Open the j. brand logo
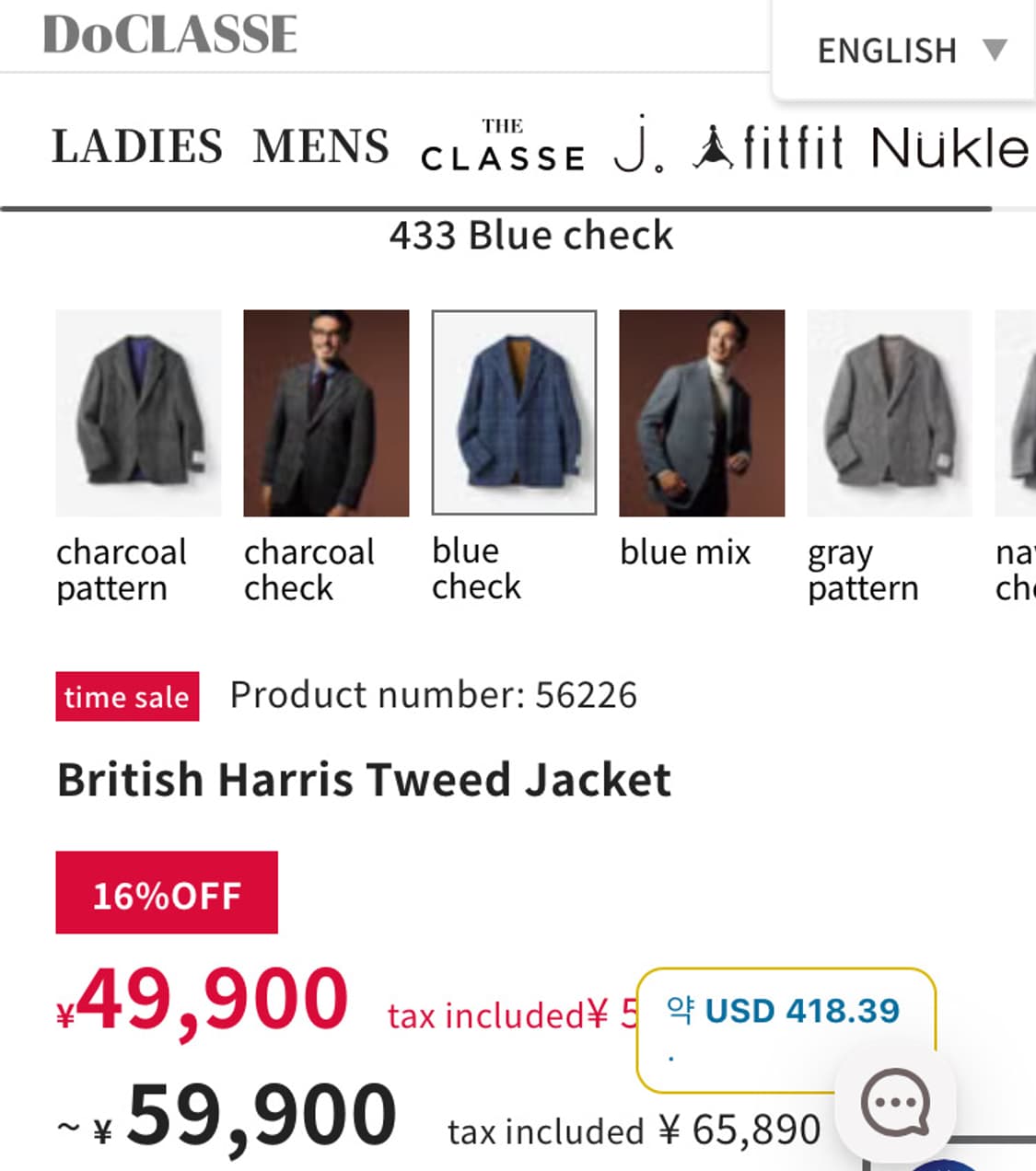 [x=638, y=146]
